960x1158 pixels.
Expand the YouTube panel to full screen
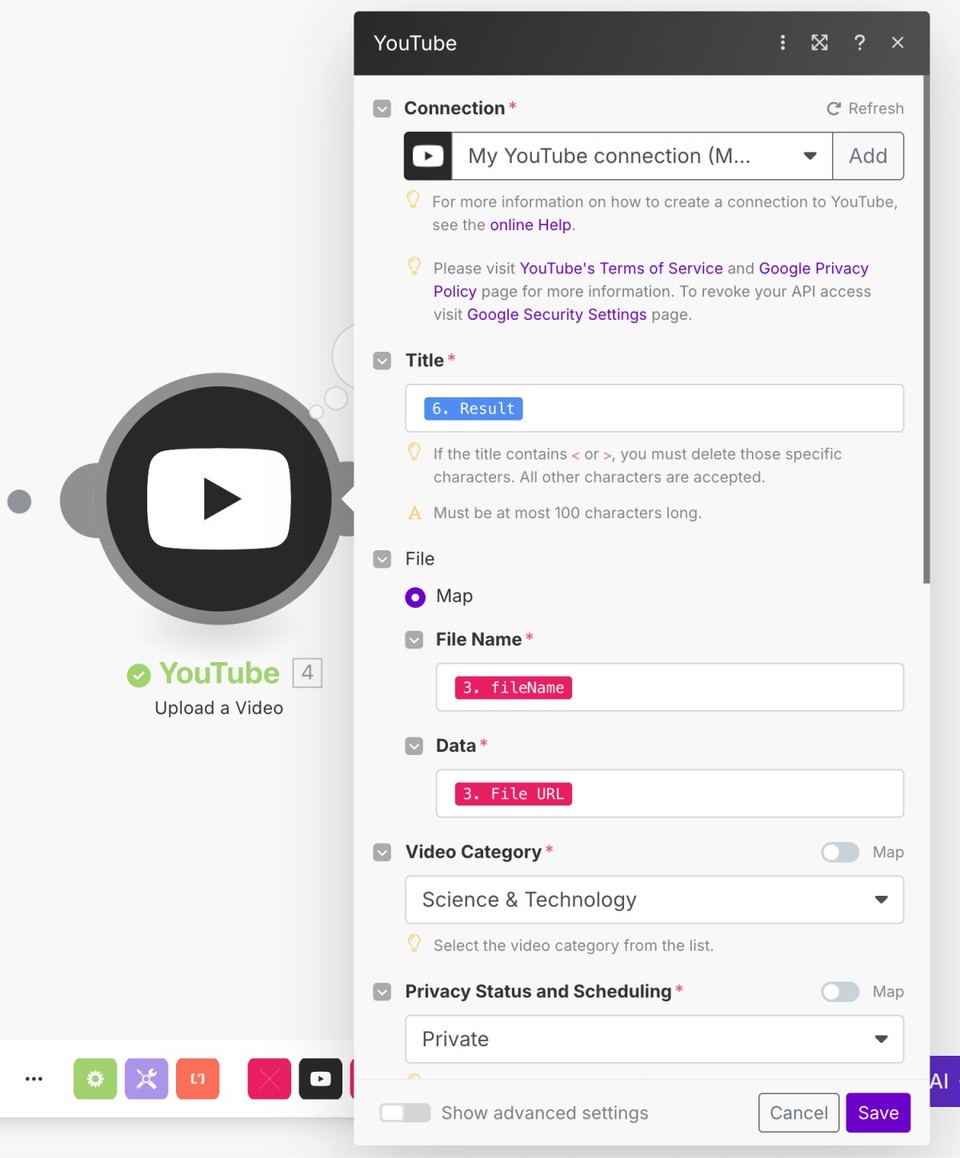click(820, 43)
